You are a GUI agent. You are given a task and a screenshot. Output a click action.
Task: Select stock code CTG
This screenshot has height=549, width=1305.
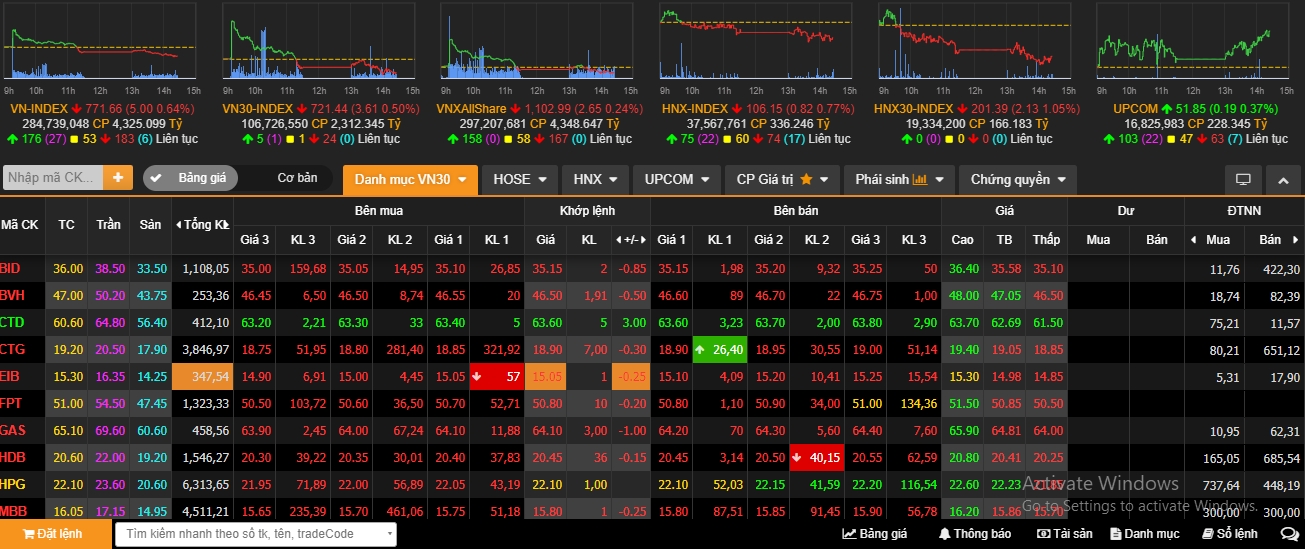pos(12,349)
